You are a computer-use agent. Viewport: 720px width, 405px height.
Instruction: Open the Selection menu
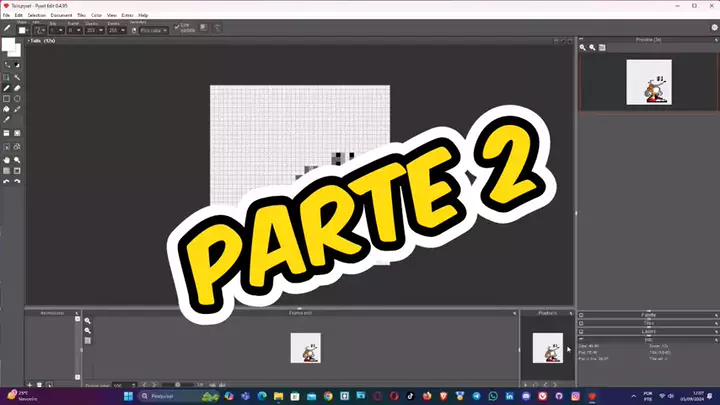pyautogui.click(x=35, y=16)
